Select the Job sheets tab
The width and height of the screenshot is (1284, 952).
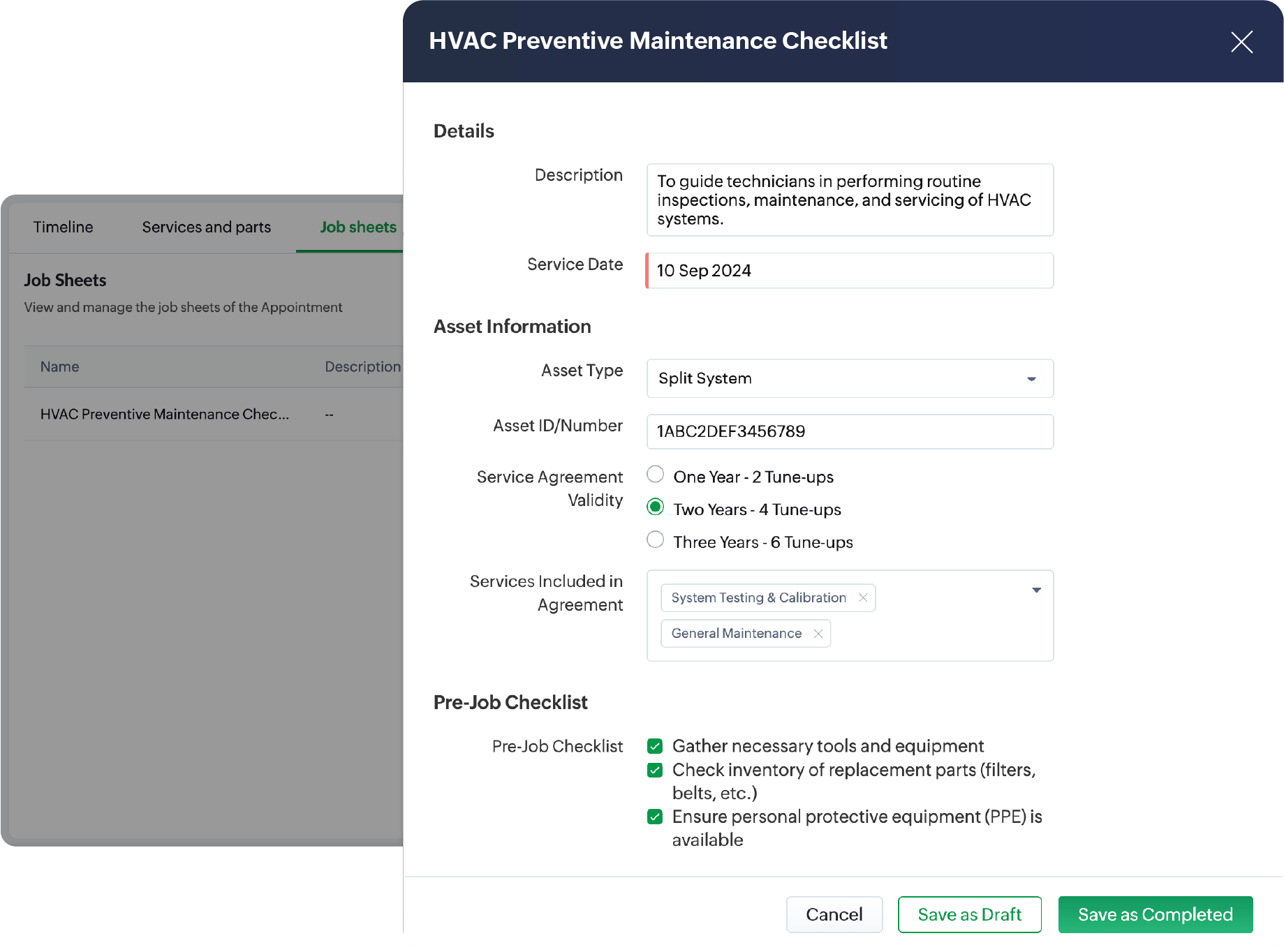357,228
